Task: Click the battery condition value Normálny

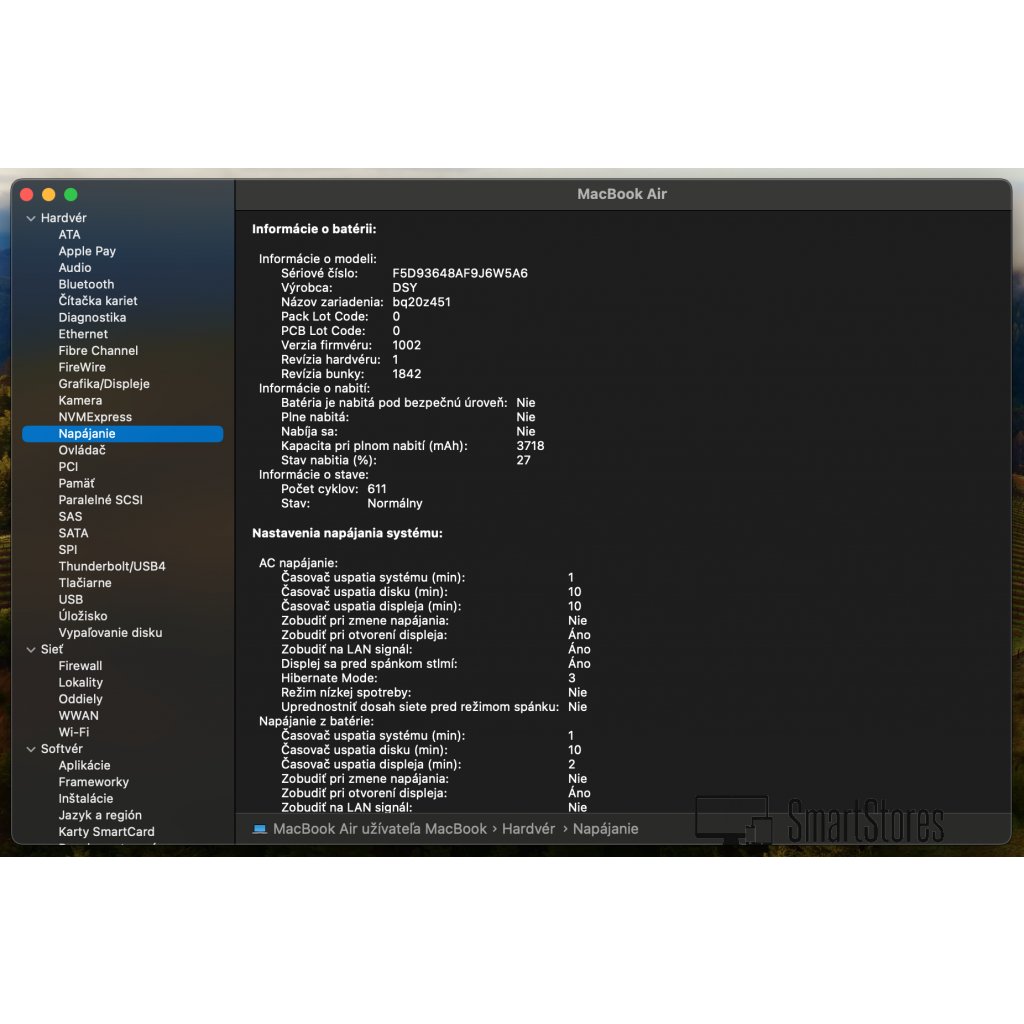Action: 394,504
